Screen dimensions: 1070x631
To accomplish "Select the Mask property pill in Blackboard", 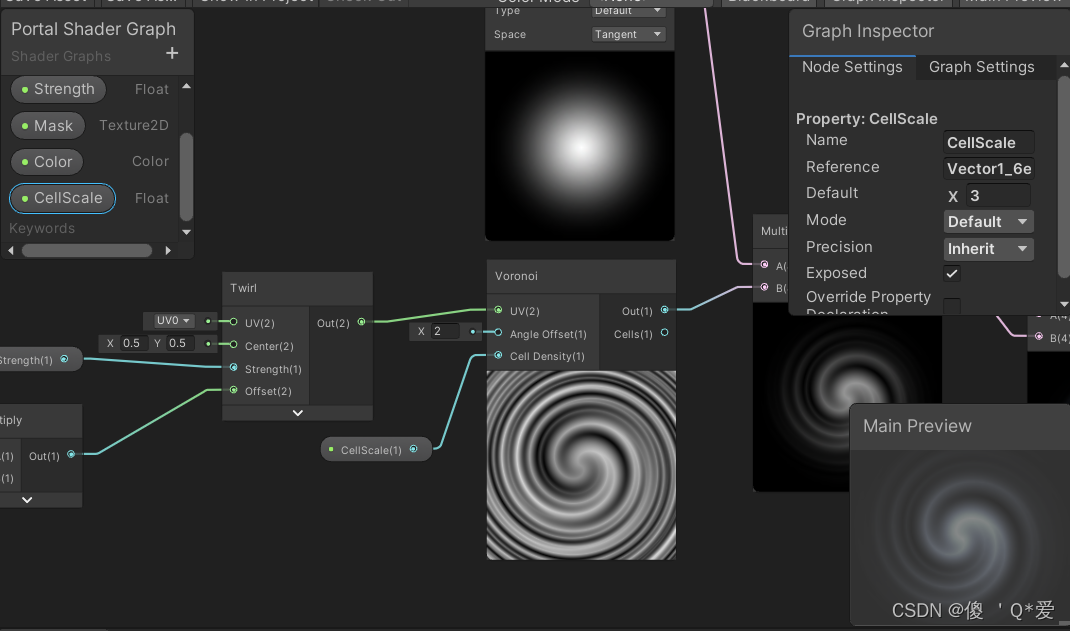I will click(x=48, y=126).
